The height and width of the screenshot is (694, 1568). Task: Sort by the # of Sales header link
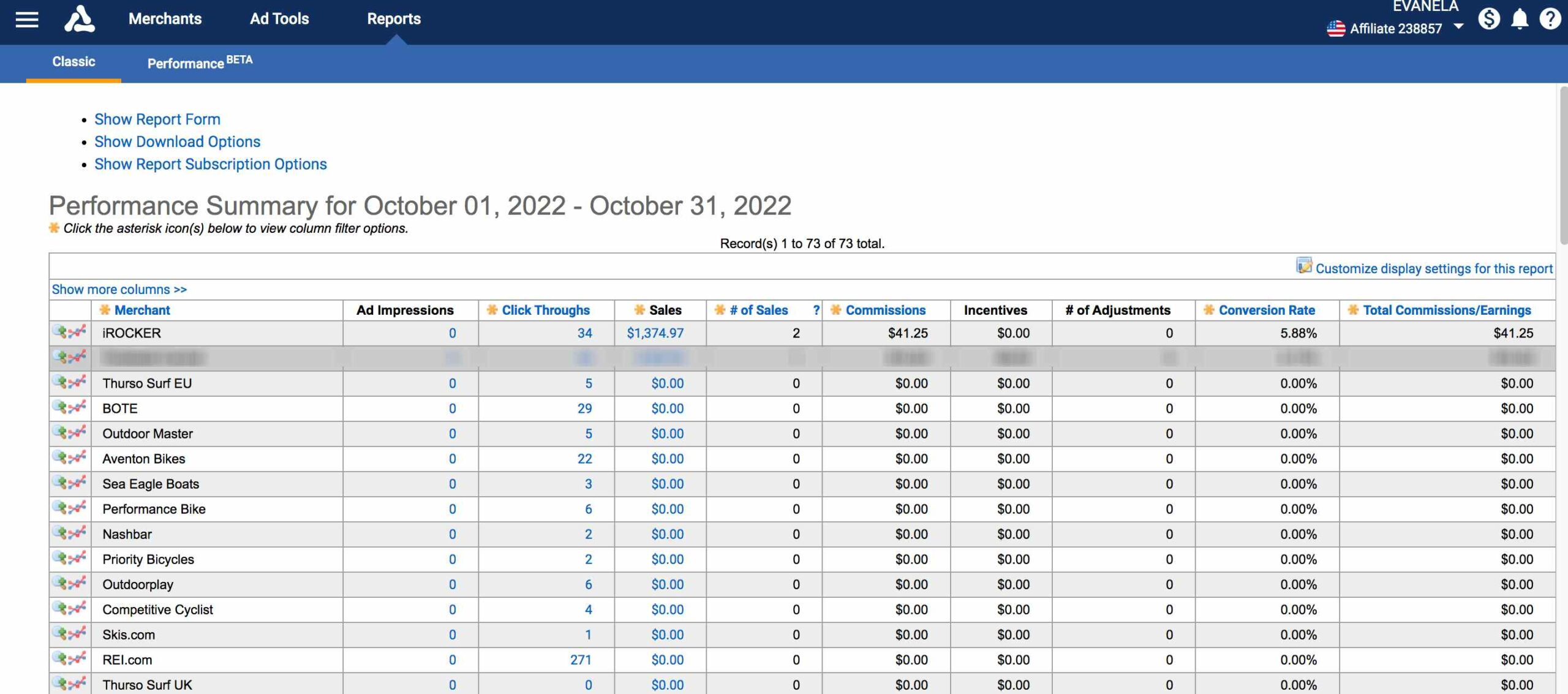[759, 310]
